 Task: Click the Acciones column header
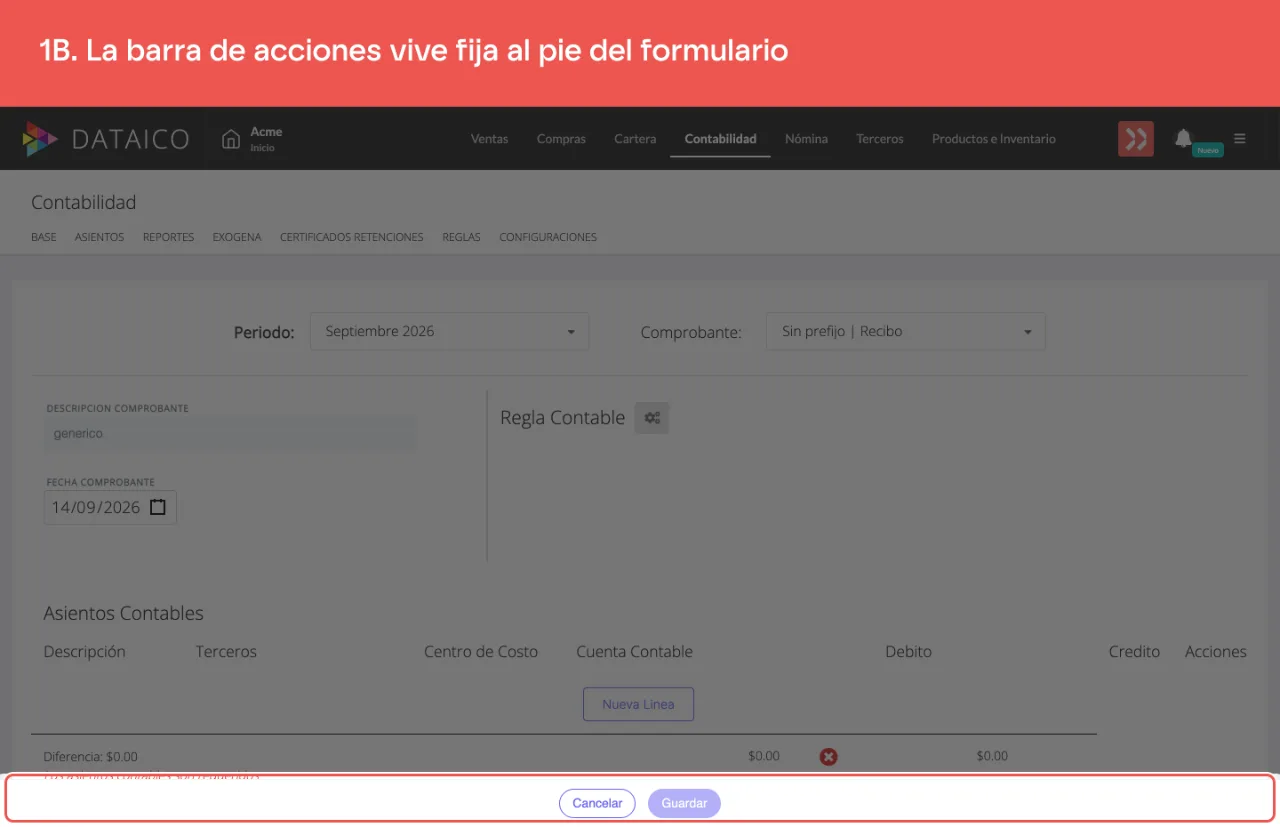[x=1216, y=652]
